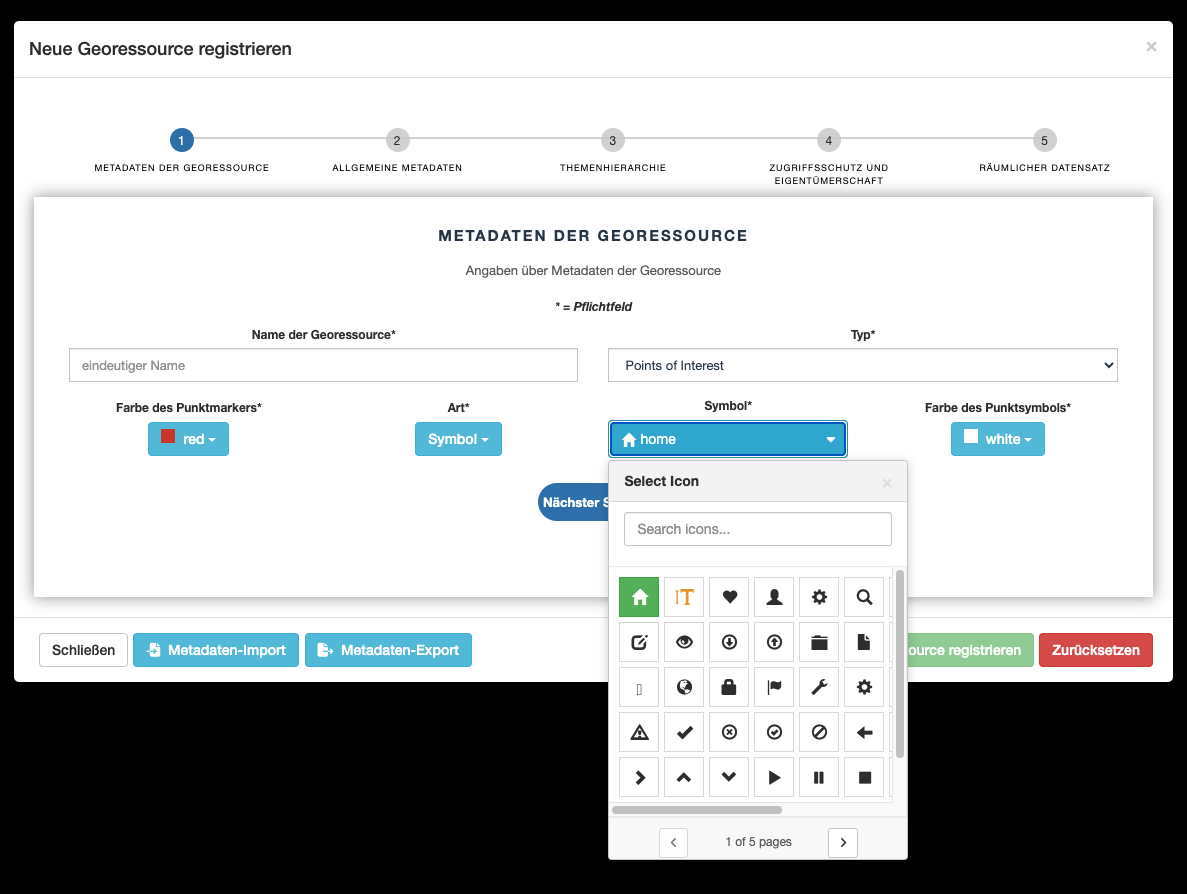Choose the warning triangle icon
Screen dimensions: 1187x894
pyautogui.click(x=639, y=732)
